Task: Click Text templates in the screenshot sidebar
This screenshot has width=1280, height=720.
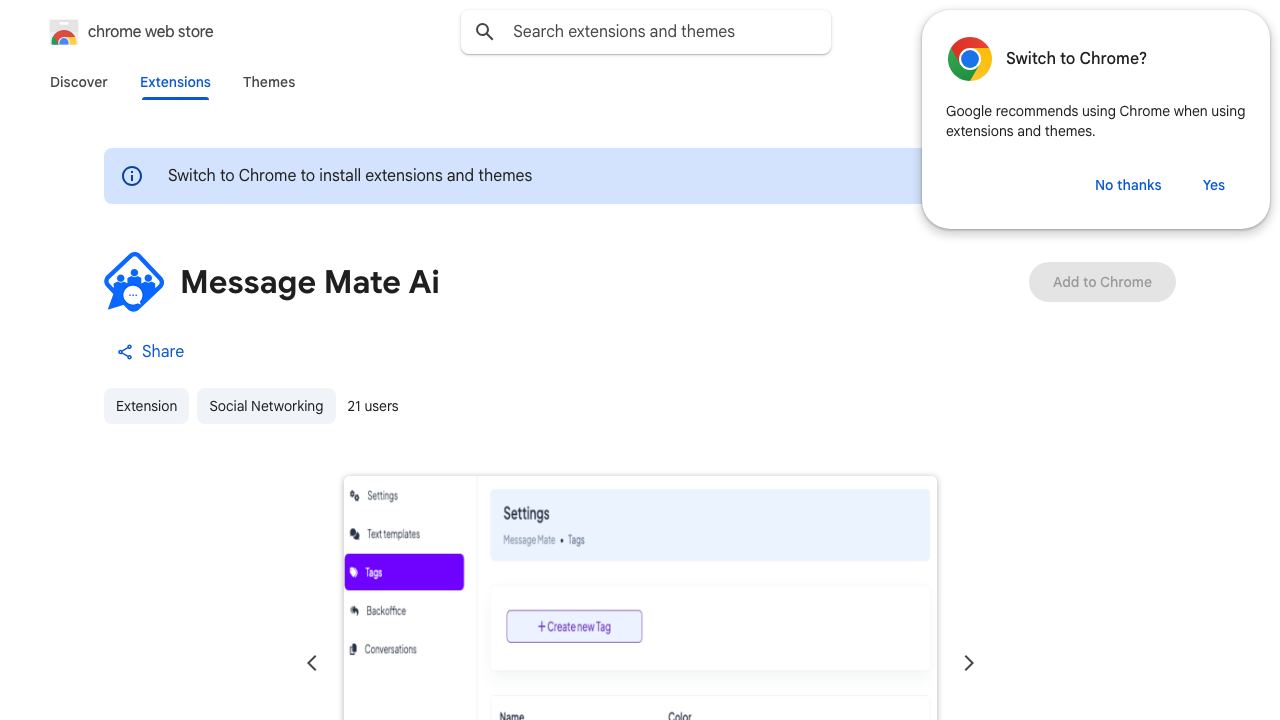Action: pyautogui.click(x=386, y=534)
